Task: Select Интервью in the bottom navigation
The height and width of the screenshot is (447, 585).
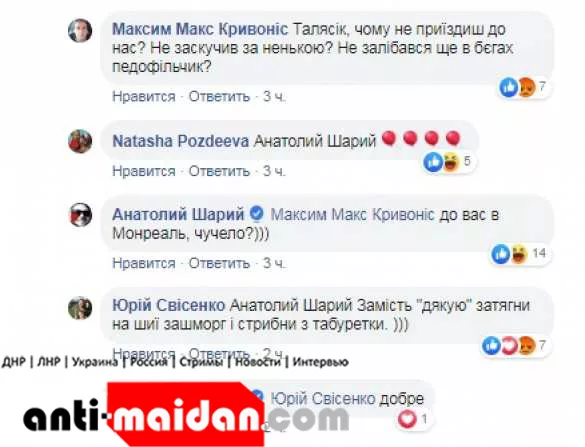Action: tap(320, 362)
